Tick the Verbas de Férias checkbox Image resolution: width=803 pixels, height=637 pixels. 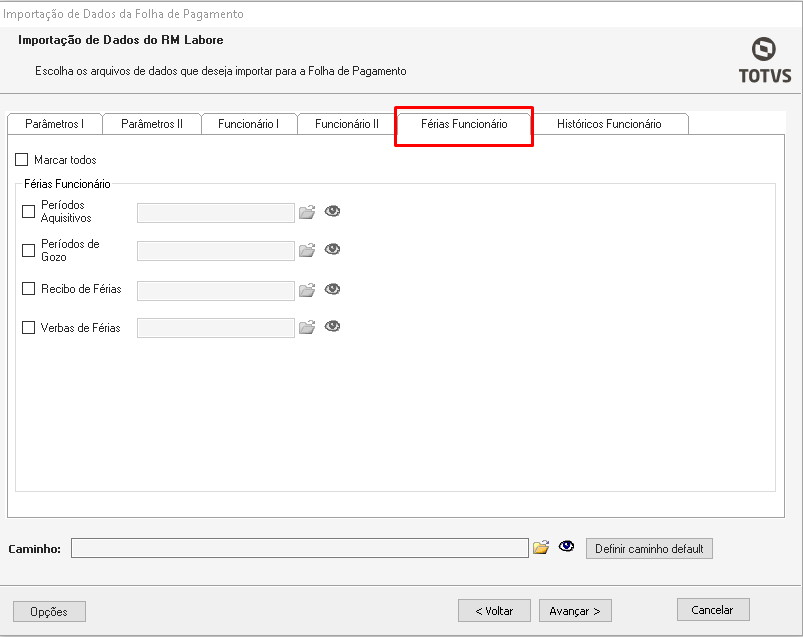(x=29, y=328)
